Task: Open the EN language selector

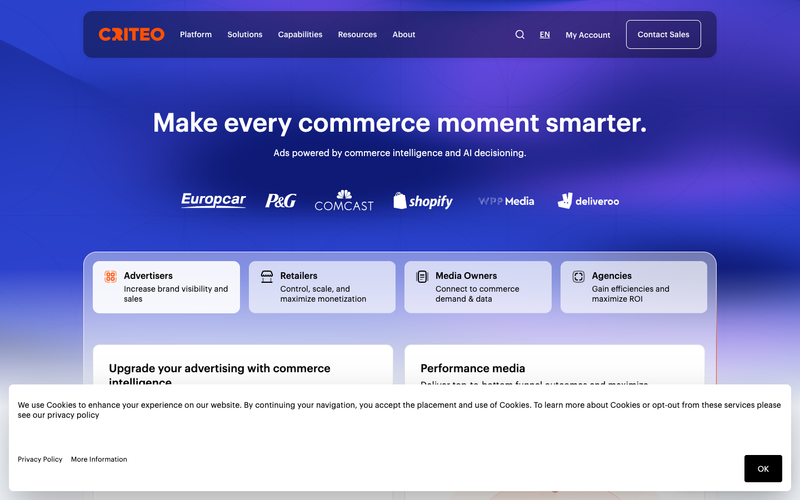Action: (x=545, y=35)
